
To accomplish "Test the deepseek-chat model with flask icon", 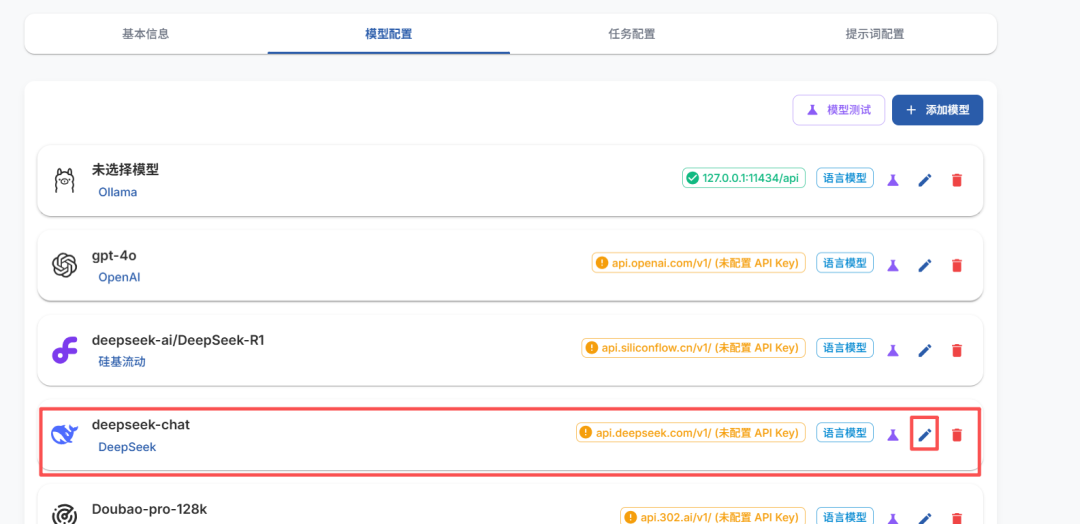I will pos(893,435).
